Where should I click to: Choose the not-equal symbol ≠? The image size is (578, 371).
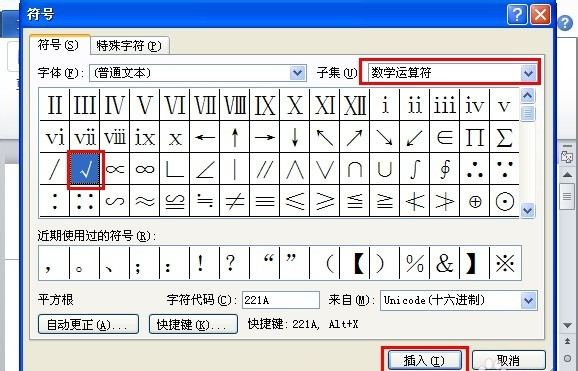pyautogui.click(x=235, y=201)
